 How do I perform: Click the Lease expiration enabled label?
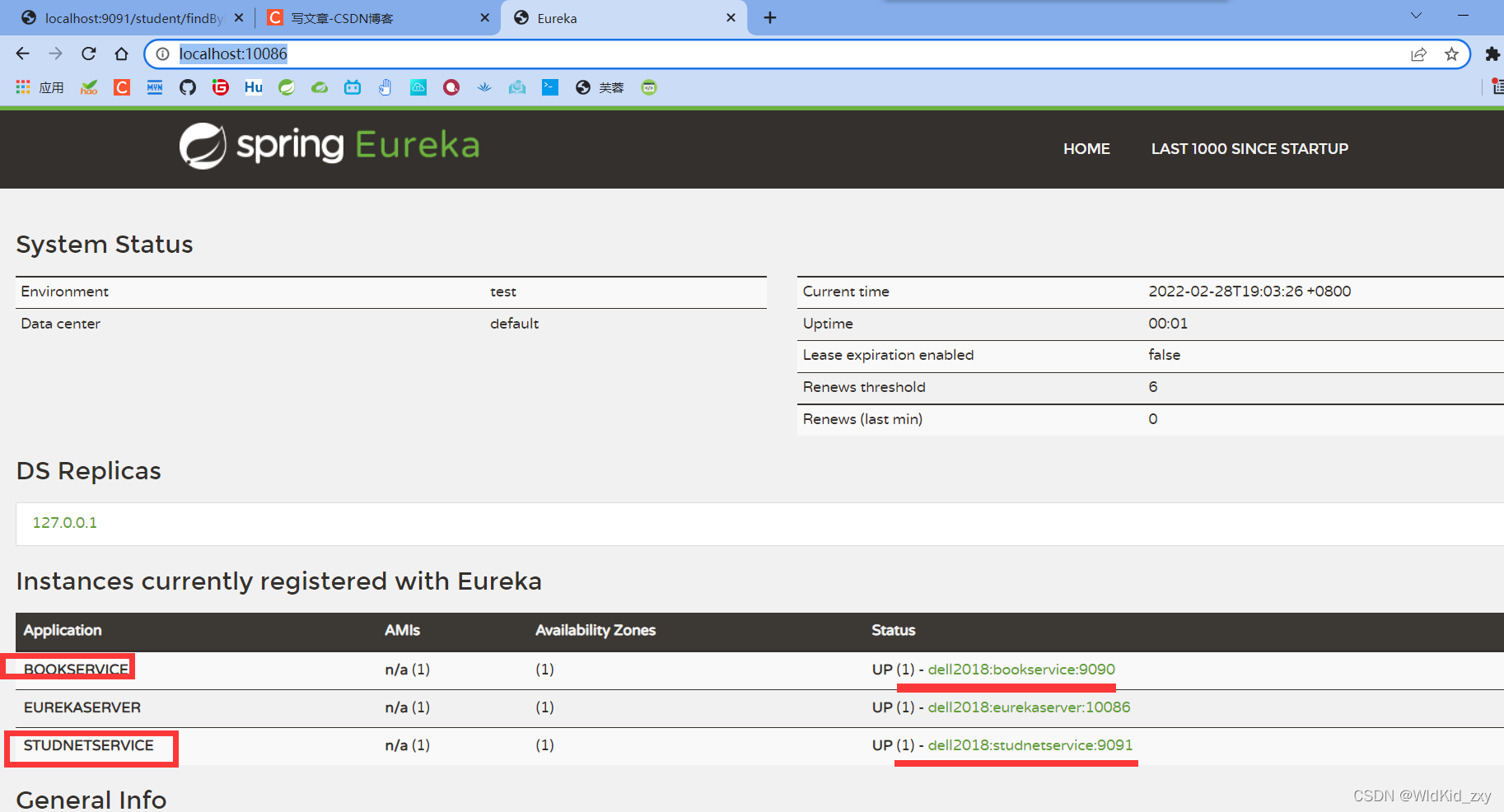[x=888, y=355]
